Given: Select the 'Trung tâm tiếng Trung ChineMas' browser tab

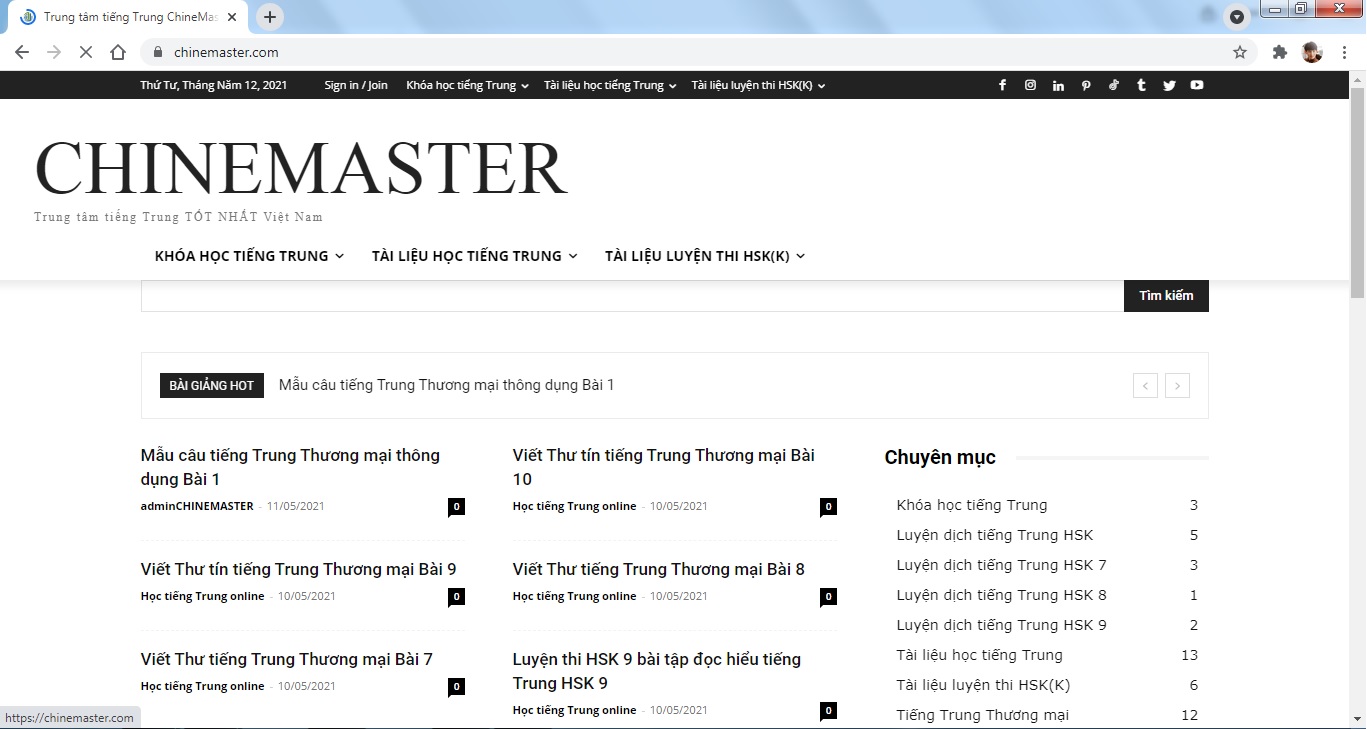Looking at the screenshot, I should coord(130,17).
